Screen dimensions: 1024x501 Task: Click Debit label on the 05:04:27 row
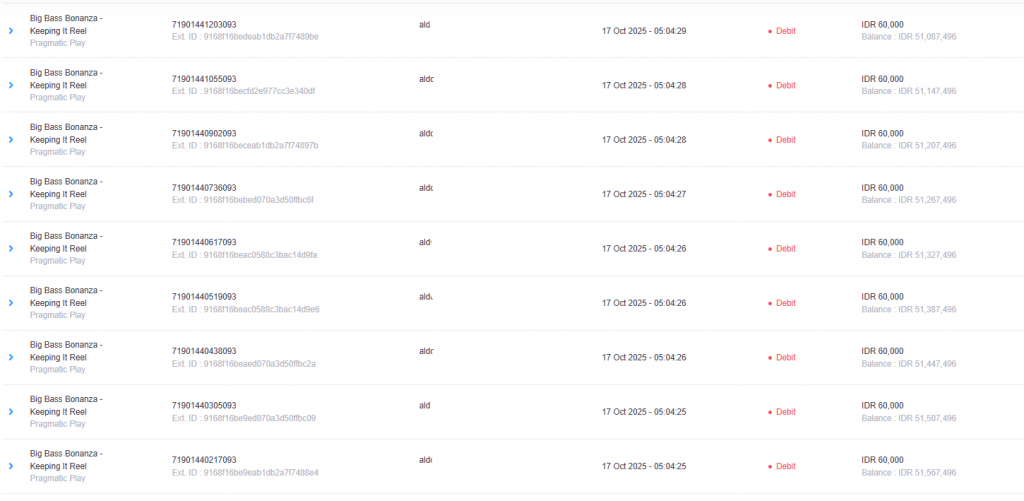click(786, 194)
